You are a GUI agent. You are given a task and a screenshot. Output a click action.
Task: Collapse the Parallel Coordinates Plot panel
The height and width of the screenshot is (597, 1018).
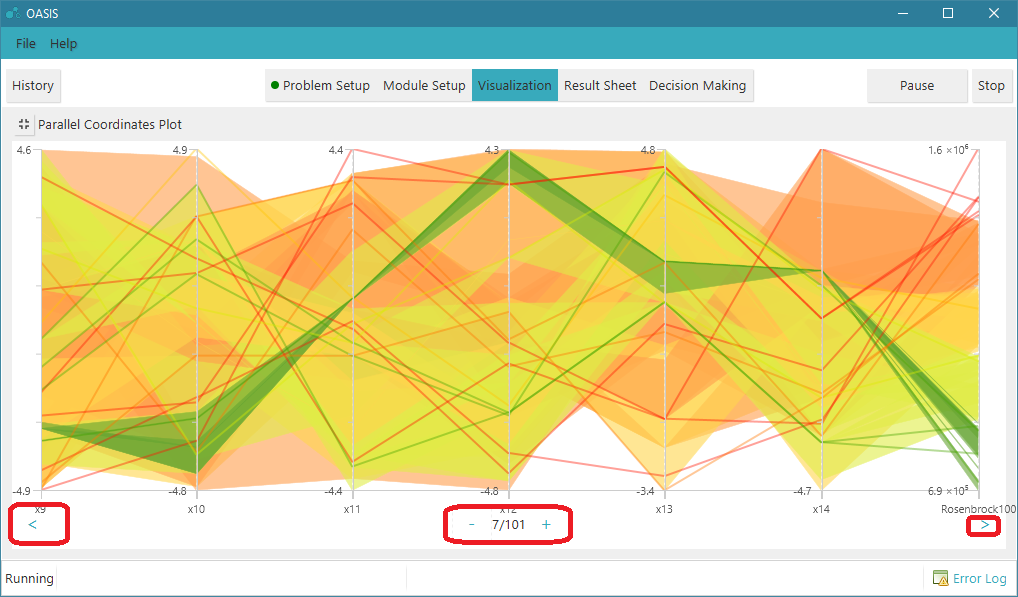click(x=22, y=124)
